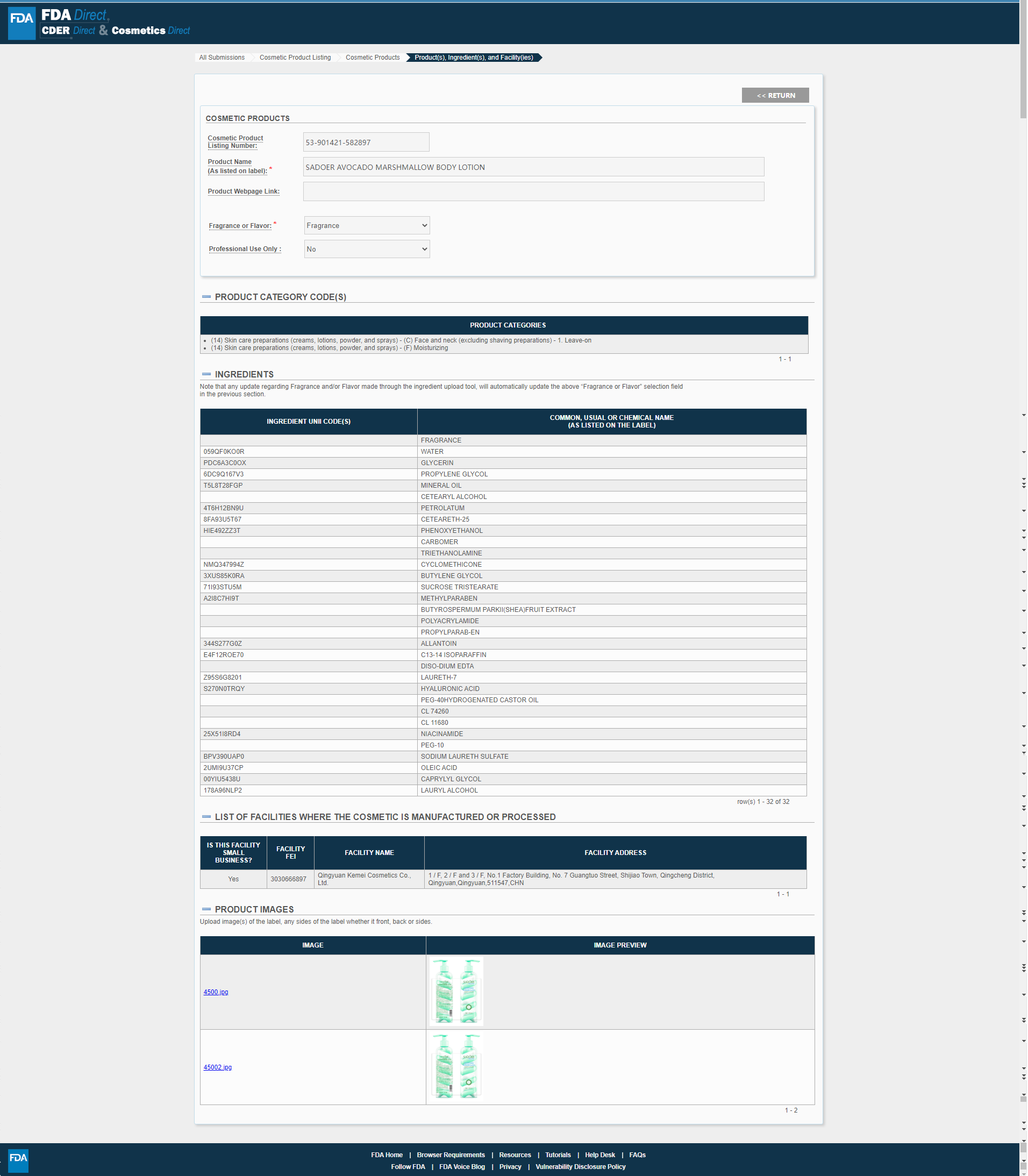Viewport: 1028px width, 1176px height.
Task: Open the Help Desk footer link
Action: pyautogui.click(x=599, y=1155)
